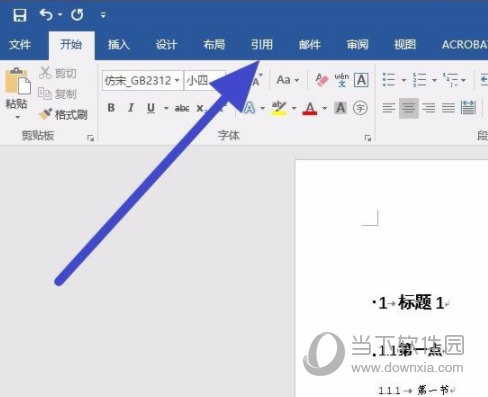Click the bullets list icon
Viewport: 488px width, 397px height.
coord(389,80)
